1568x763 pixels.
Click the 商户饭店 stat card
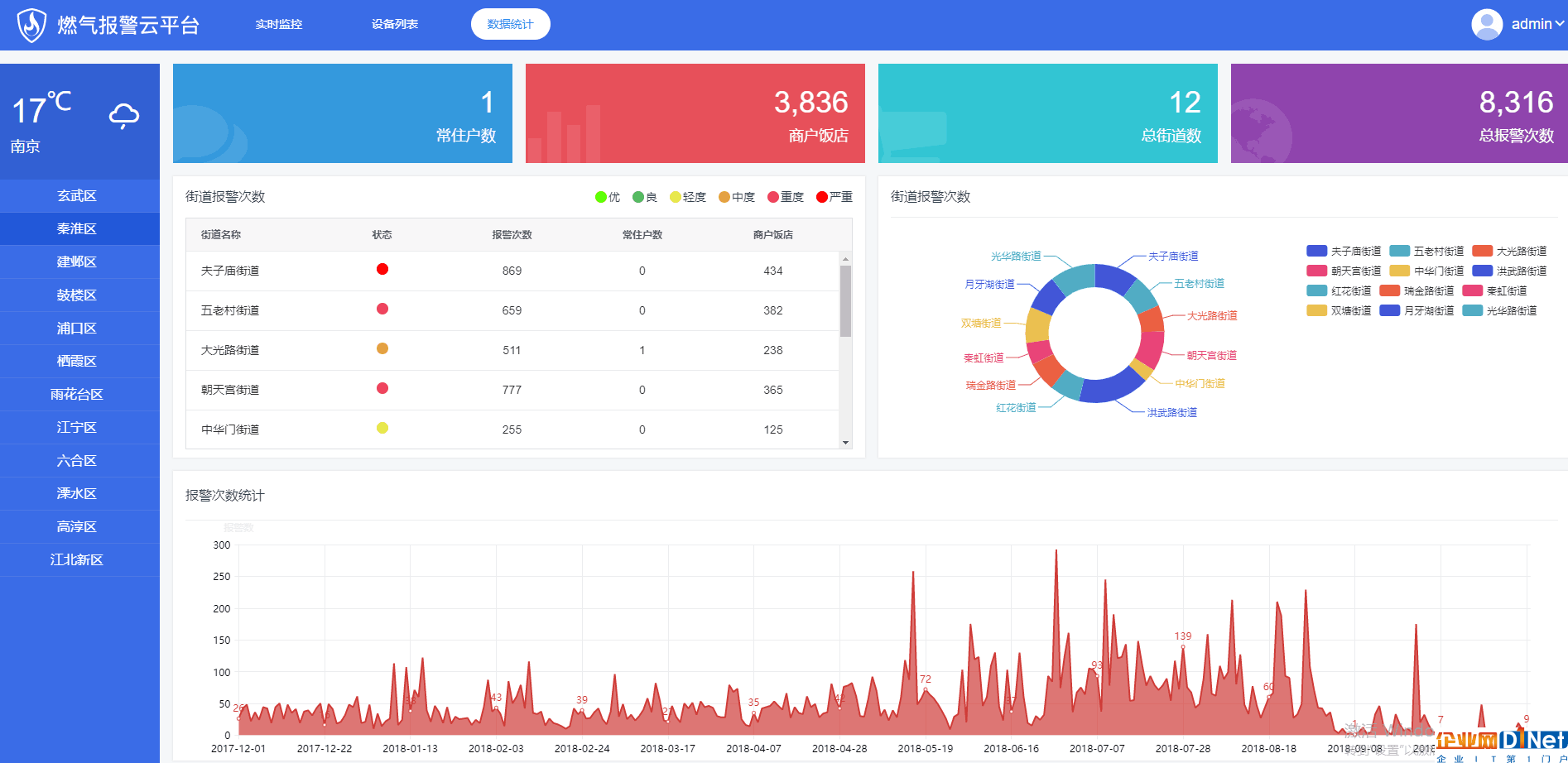pos(695,113)
